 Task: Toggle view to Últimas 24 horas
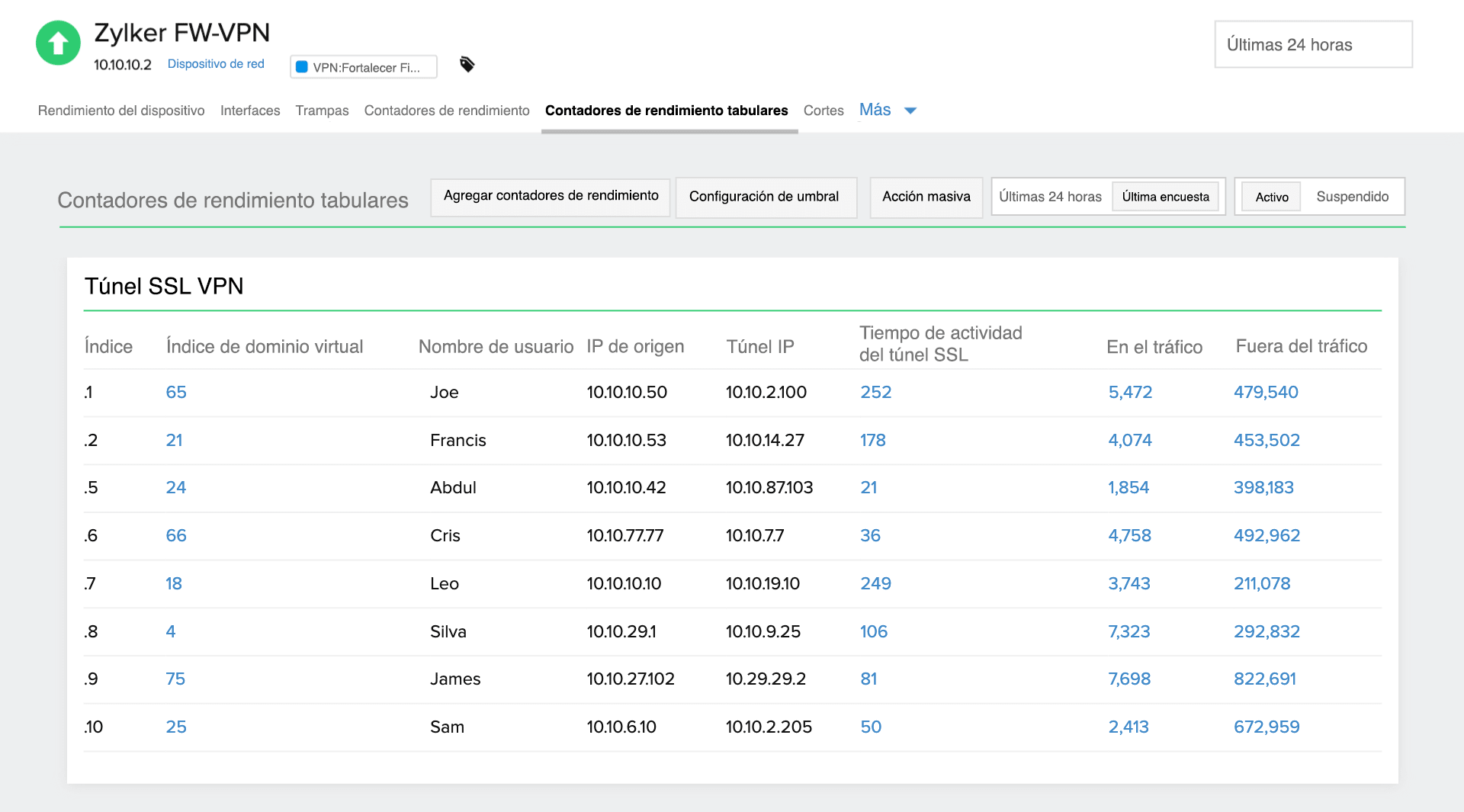1050,197
